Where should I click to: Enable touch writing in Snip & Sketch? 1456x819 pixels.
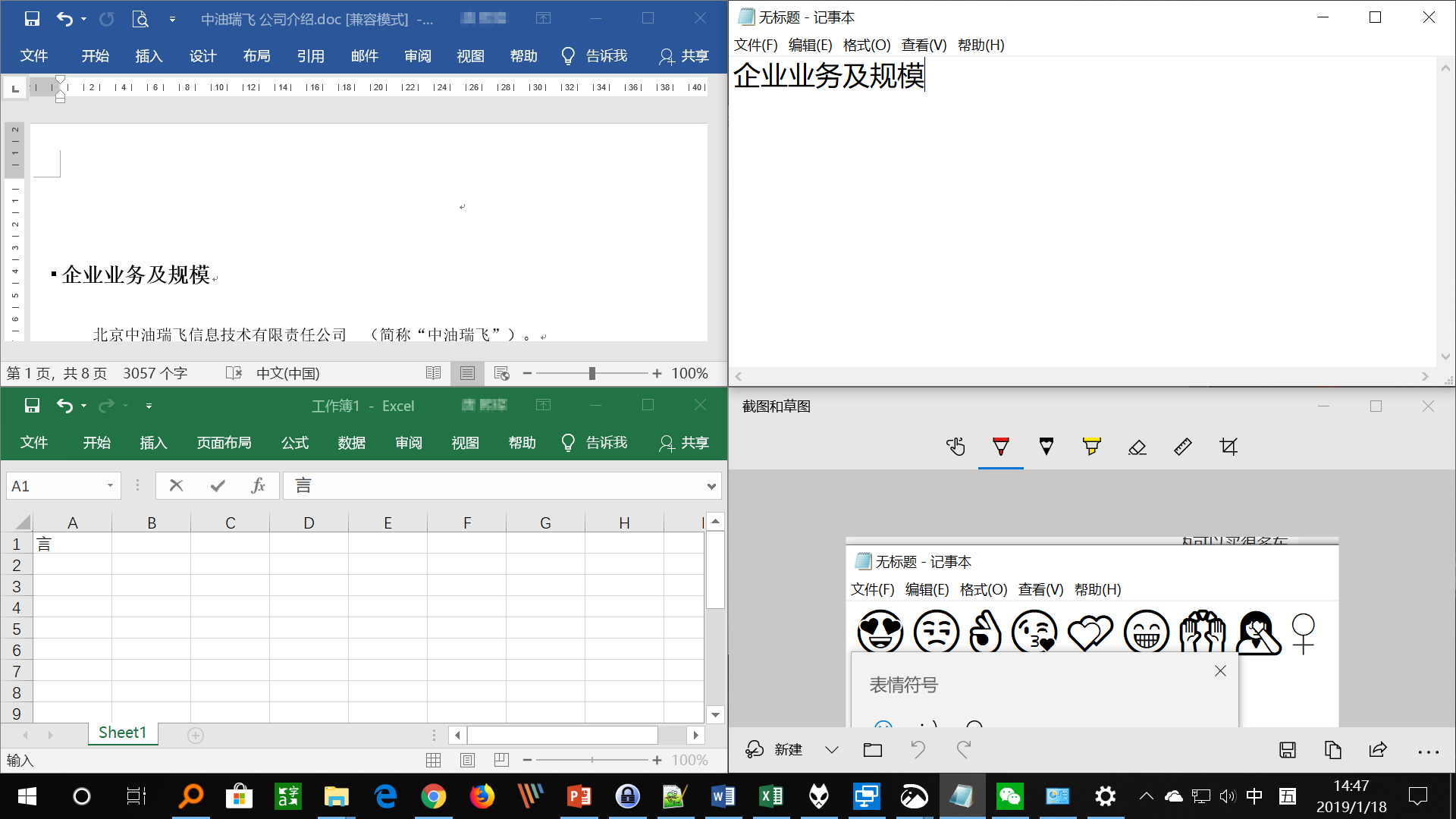pyautogui.click(x=955, y=447)
